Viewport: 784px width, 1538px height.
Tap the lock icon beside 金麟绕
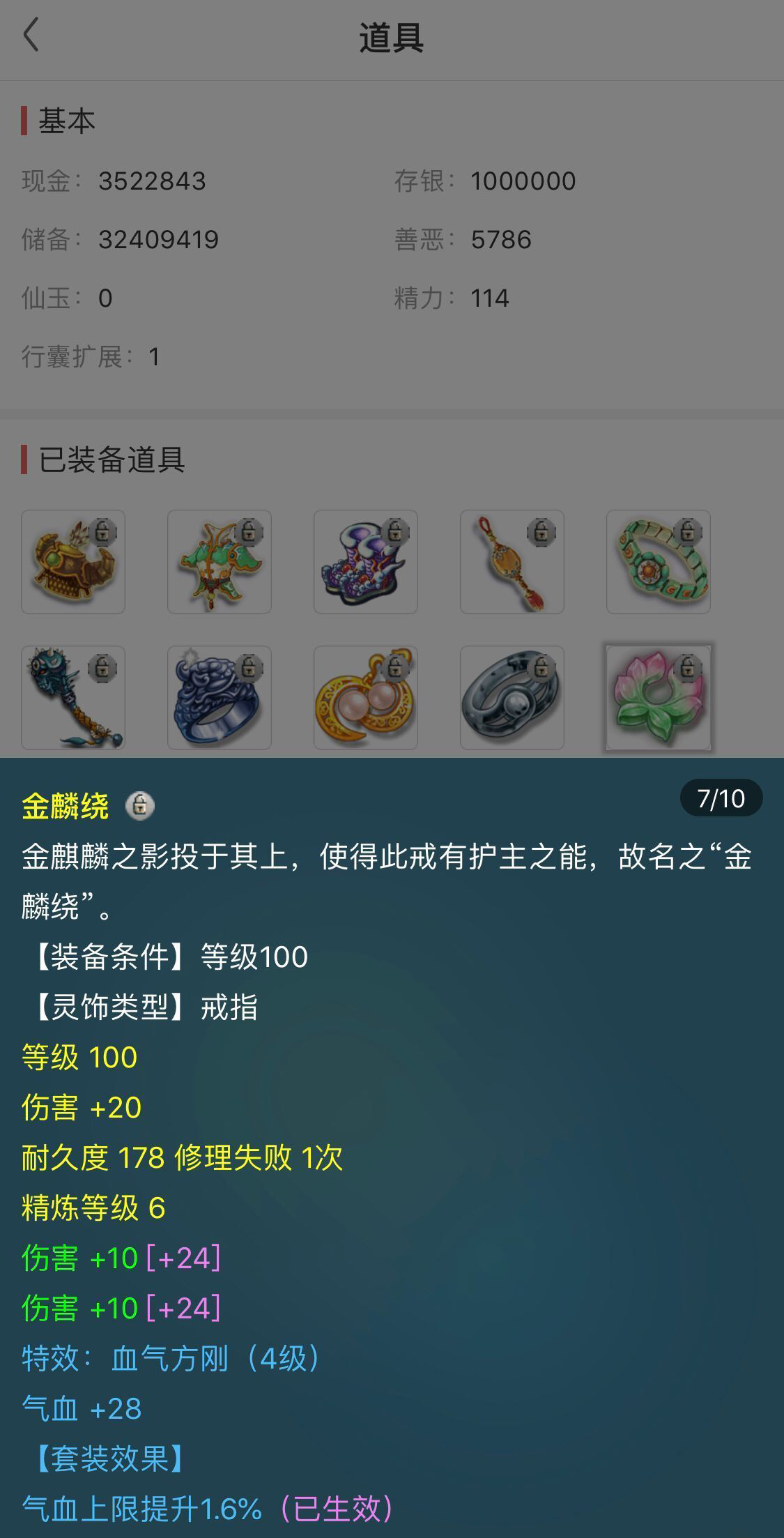coord(140,806)
